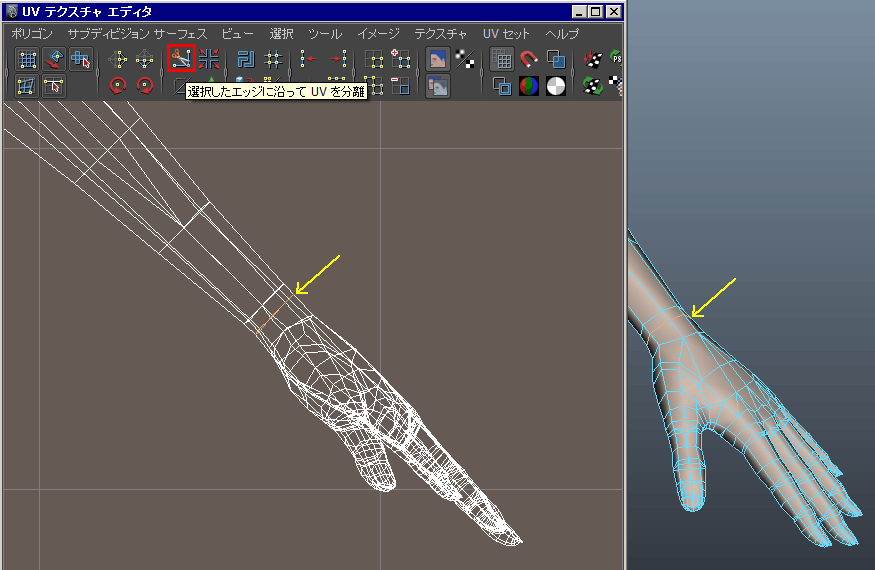Screen dimensions: 875x570
Task: Force editor texture rebake
Action: [593, 86]
